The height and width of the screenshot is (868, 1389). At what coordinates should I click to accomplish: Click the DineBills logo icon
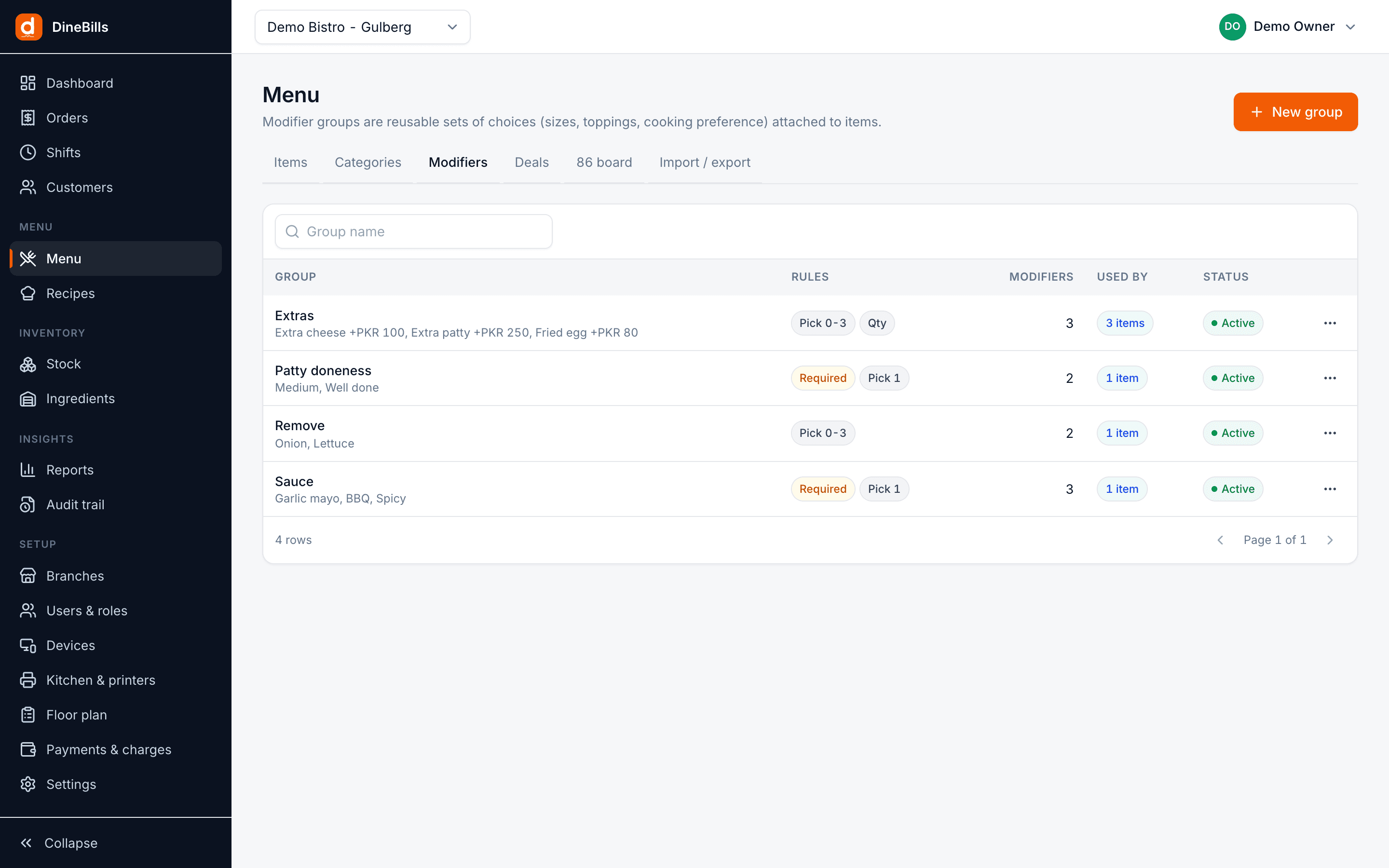point(29,27)
